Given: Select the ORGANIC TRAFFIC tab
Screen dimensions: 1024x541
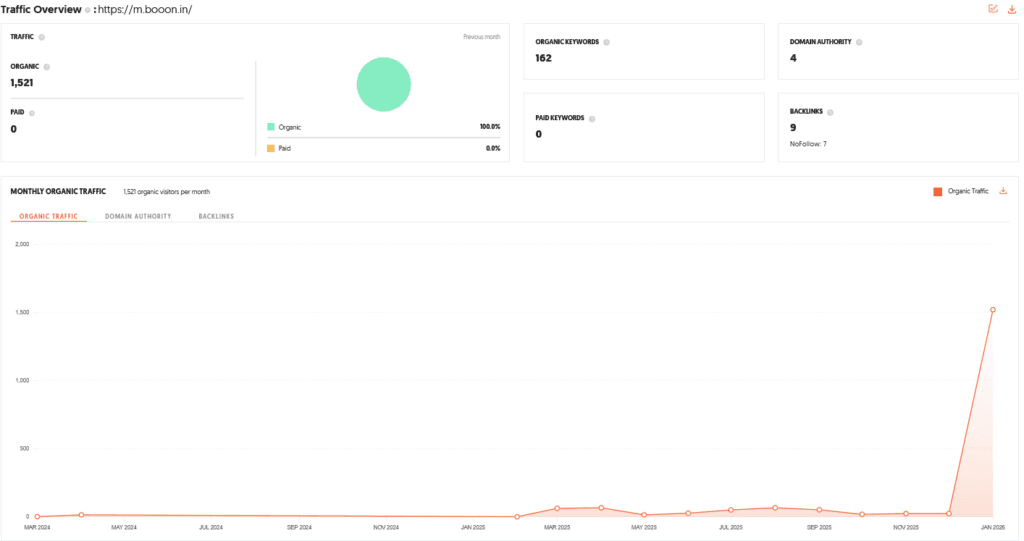Looking at the screenshot, I should (x=48, y=216).
